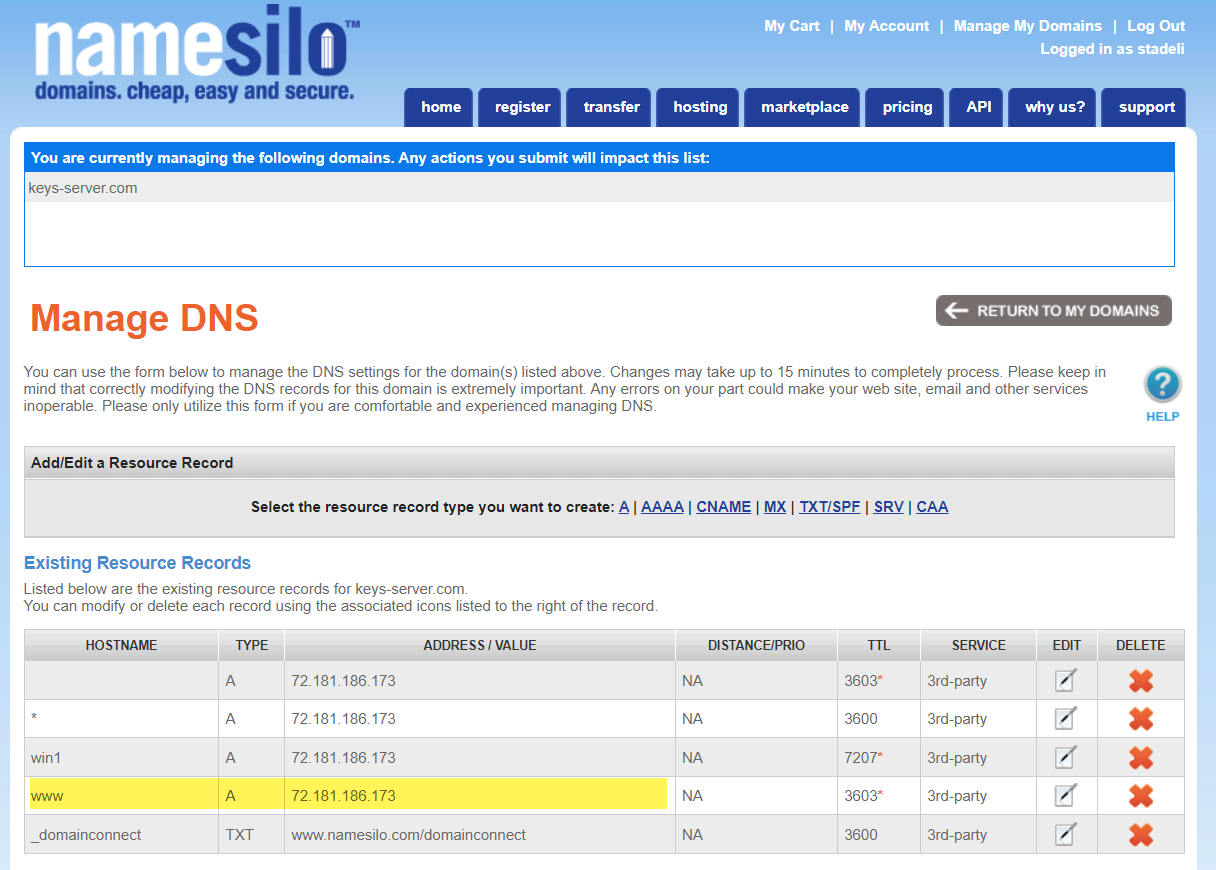
Task: Edit the blank-hostname A record at the top
Action: [x=1066, y=681]
